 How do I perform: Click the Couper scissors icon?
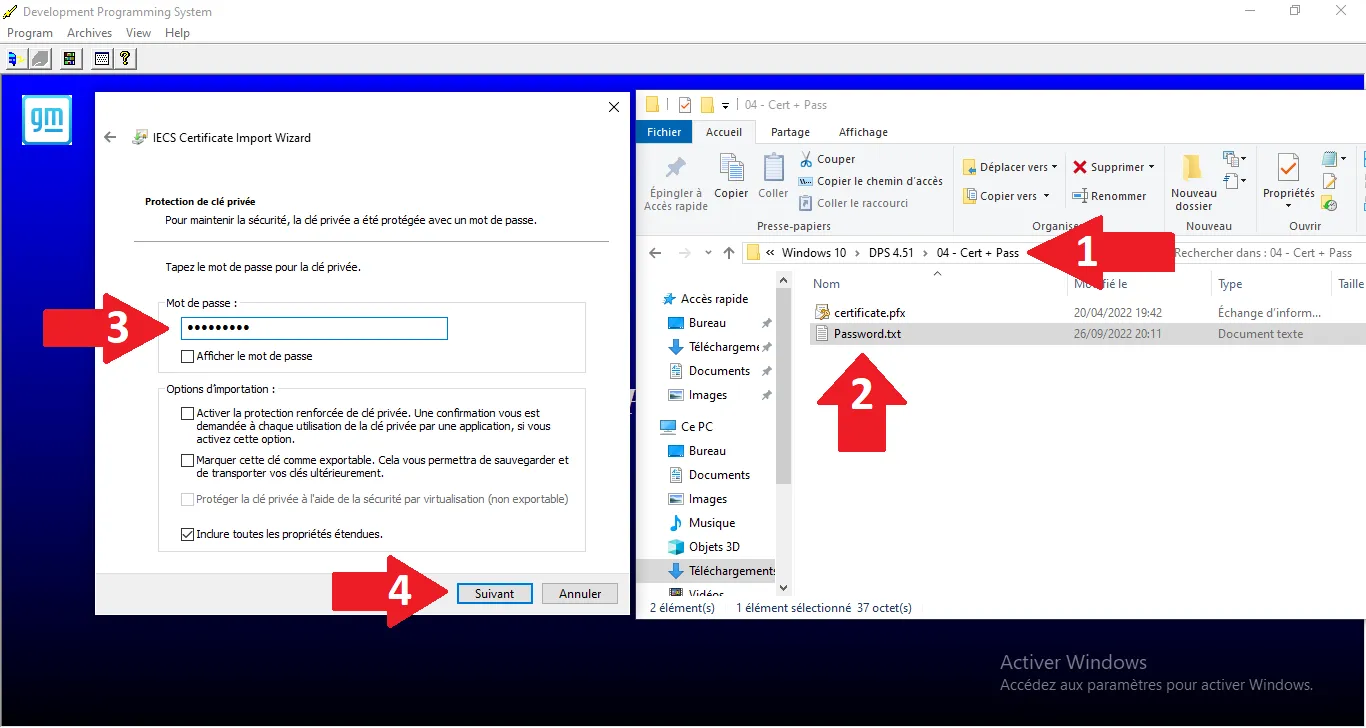(x=806, y=159)
